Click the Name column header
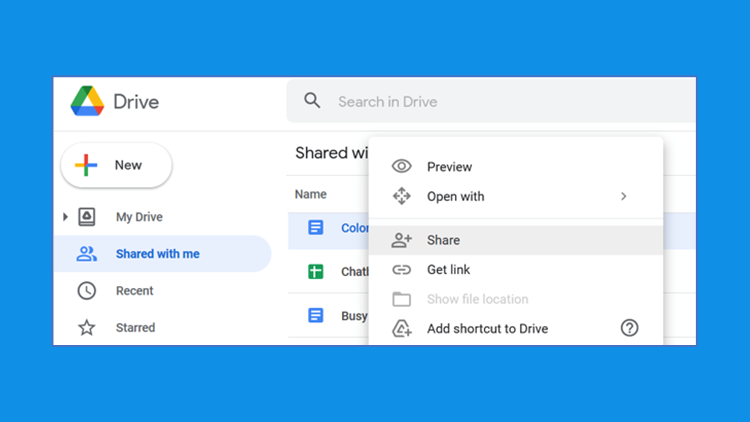 tap(311, 194)
